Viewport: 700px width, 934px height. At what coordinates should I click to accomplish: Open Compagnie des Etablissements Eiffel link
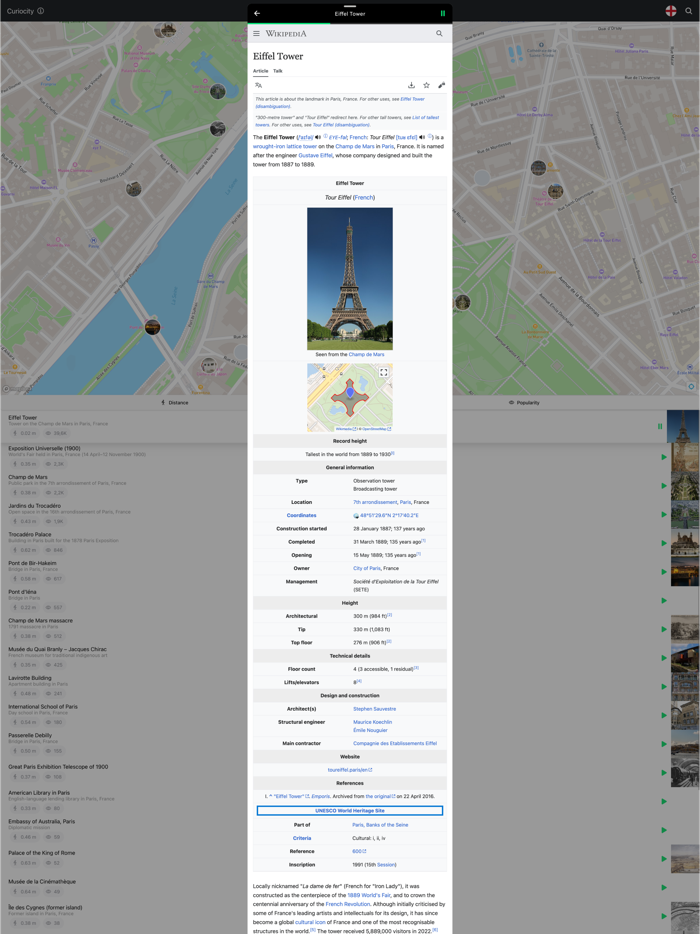394,743
